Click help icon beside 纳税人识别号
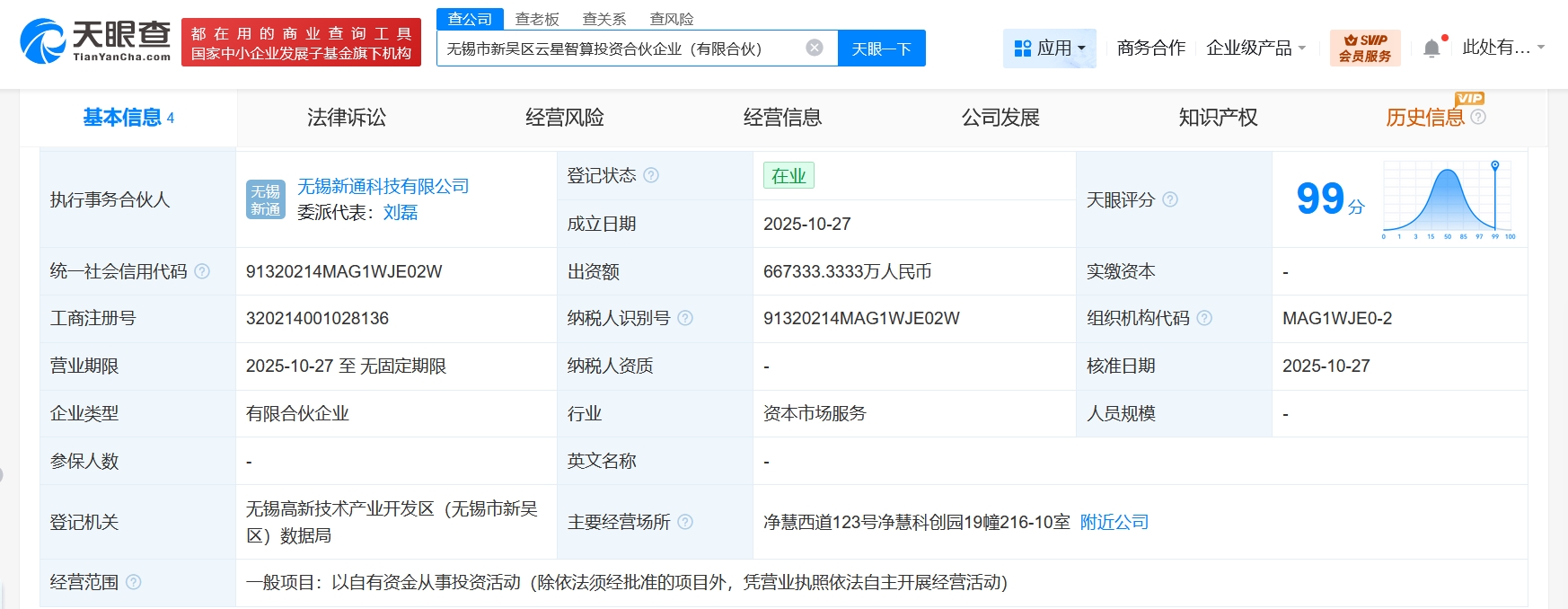This screenshot has width=1568, height=609. pyautogui.click(x=685, y=318)
